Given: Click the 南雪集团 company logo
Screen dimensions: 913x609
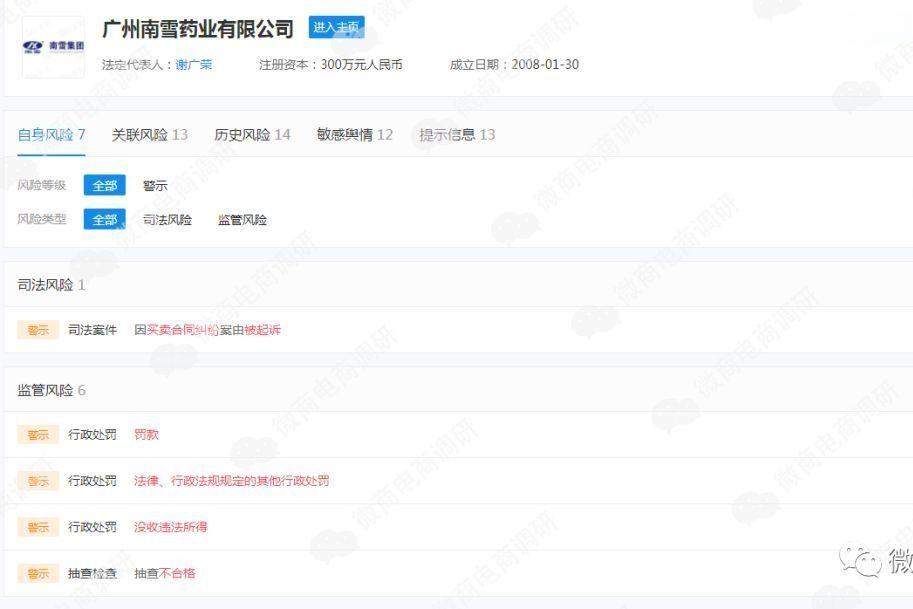Looking at the screenshot, I should (53, 46).
